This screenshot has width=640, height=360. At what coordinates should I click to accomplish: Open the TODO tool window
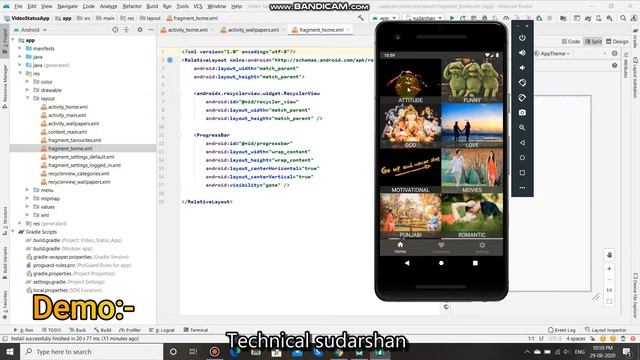51,330
